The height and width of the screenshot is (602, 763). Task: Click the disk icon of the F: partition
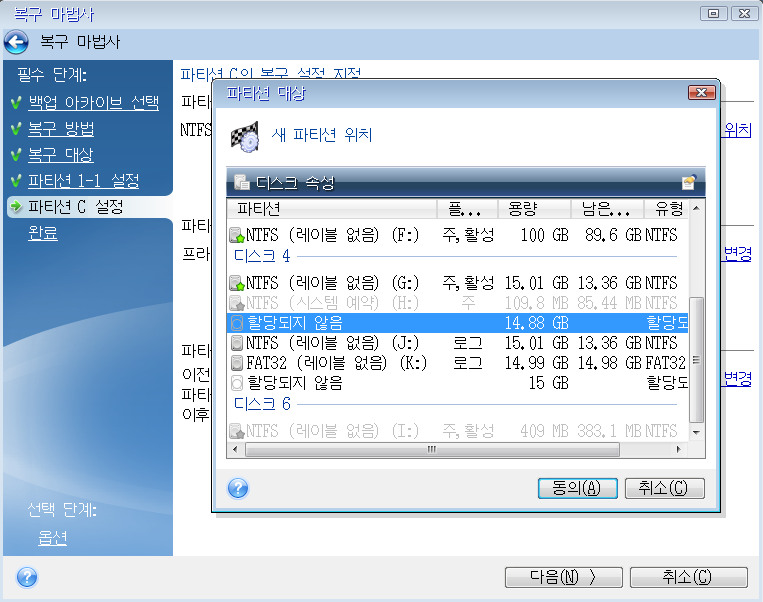tap(237, 236)
